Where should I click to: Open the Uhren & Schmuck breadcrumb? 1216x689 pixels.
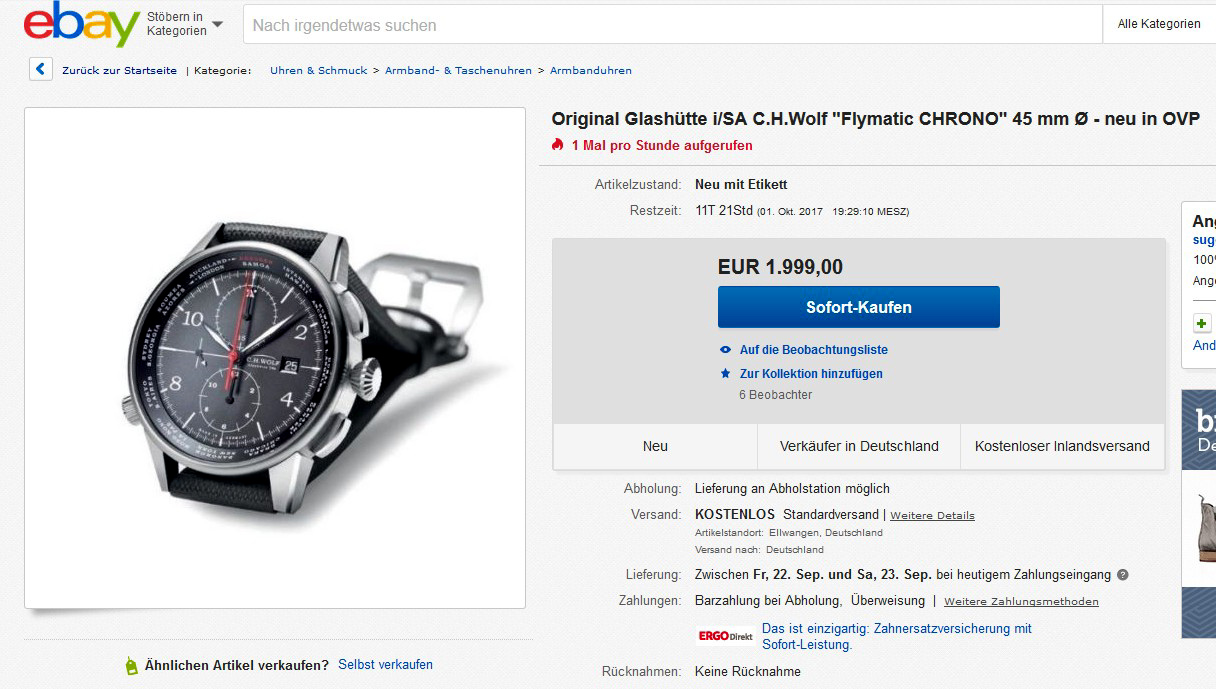point(318,71)
